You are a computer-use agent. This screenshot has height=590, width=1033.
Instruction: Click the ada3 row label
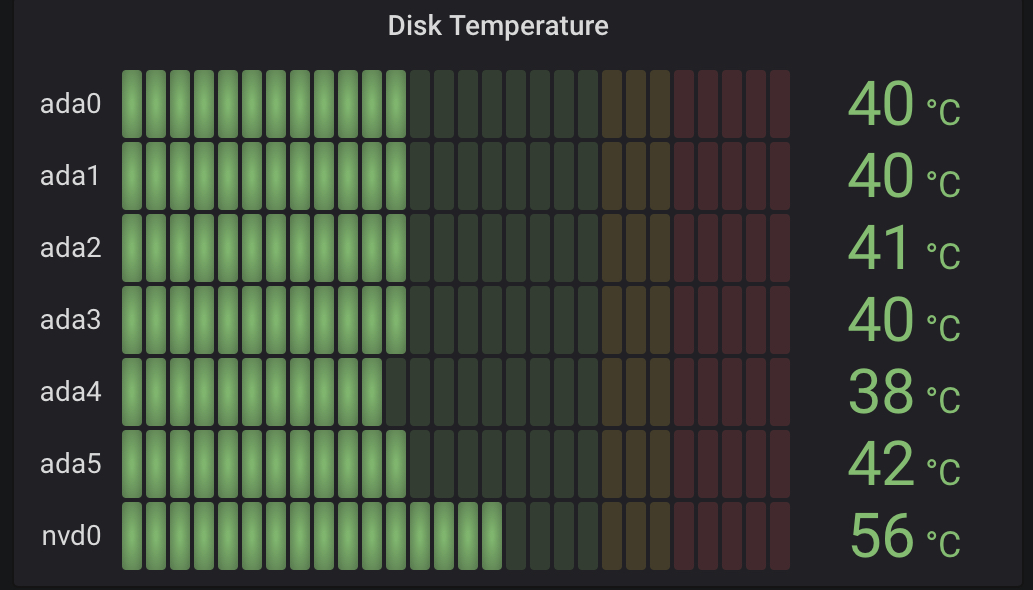[70, 319]
